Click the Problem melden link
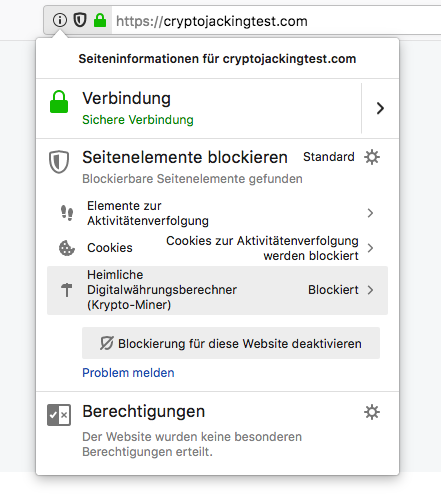The height and width of the screenshot is (496, 441). coord(128,373)
